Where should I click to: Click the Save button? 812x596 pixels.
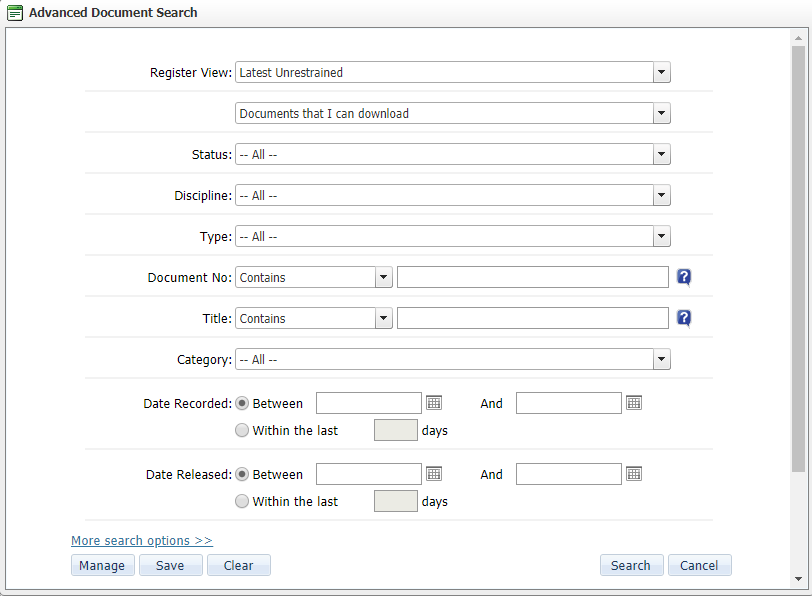point(170,565)
